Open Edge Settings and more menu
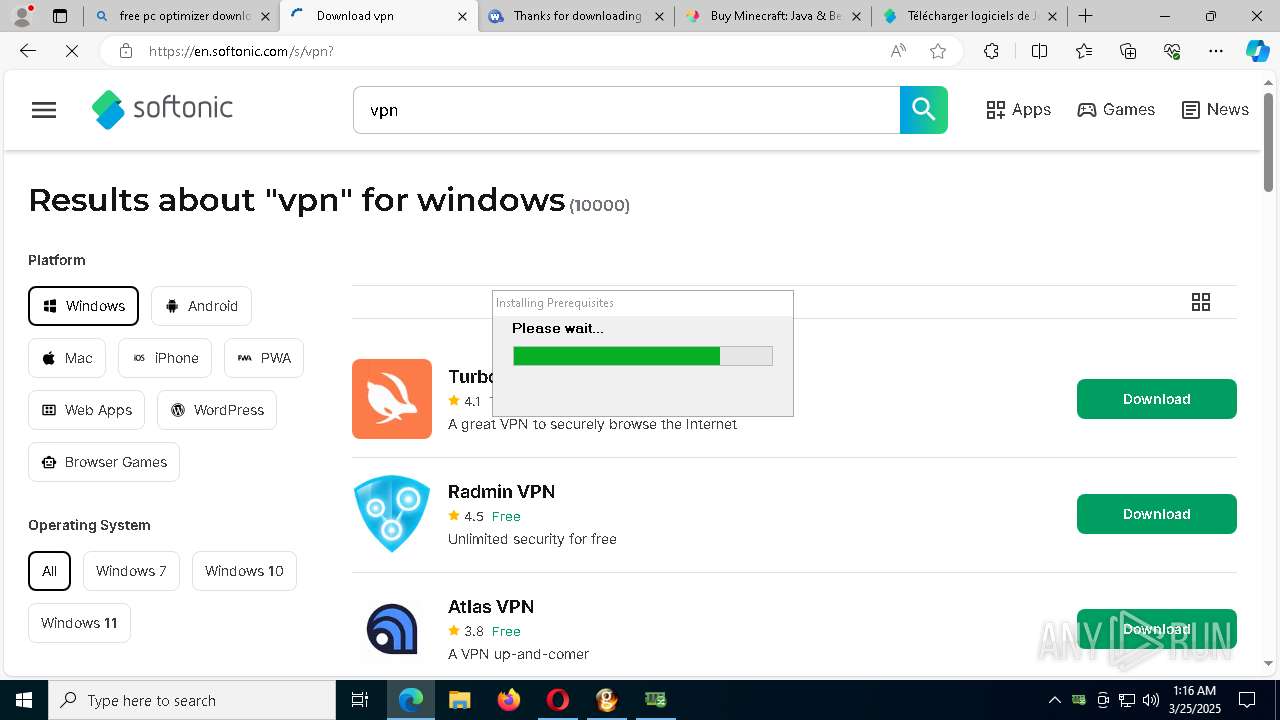 pos(1216,51)
